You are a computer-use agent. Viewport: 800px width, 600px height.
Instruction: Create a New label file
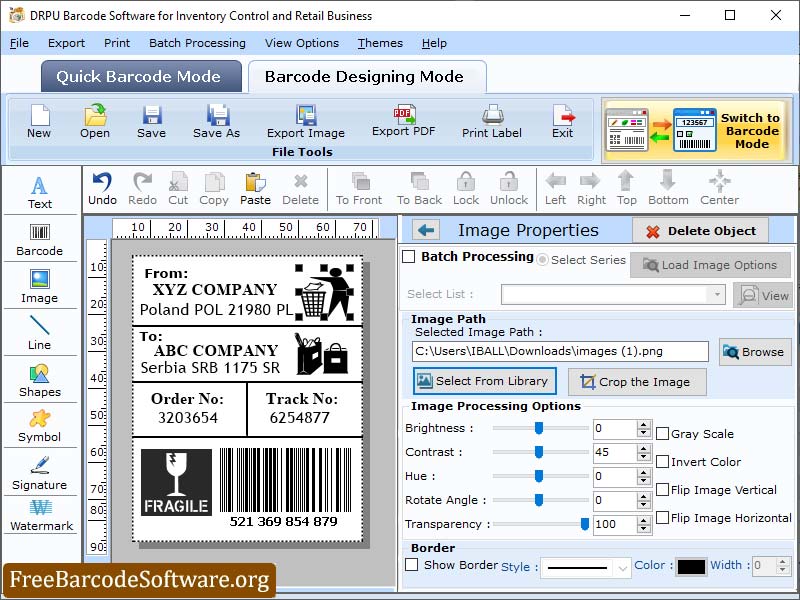point(39,121)
